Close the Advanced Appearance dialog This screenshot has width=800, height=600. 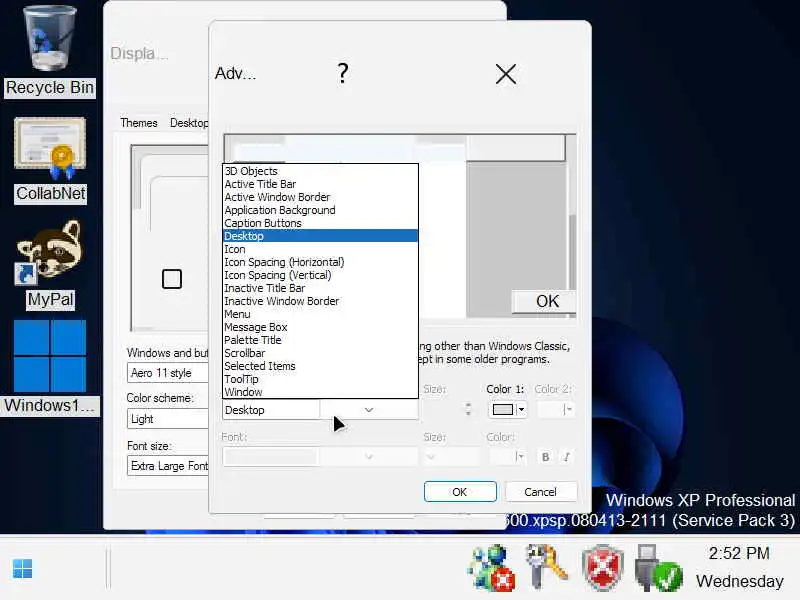(506, 74)
